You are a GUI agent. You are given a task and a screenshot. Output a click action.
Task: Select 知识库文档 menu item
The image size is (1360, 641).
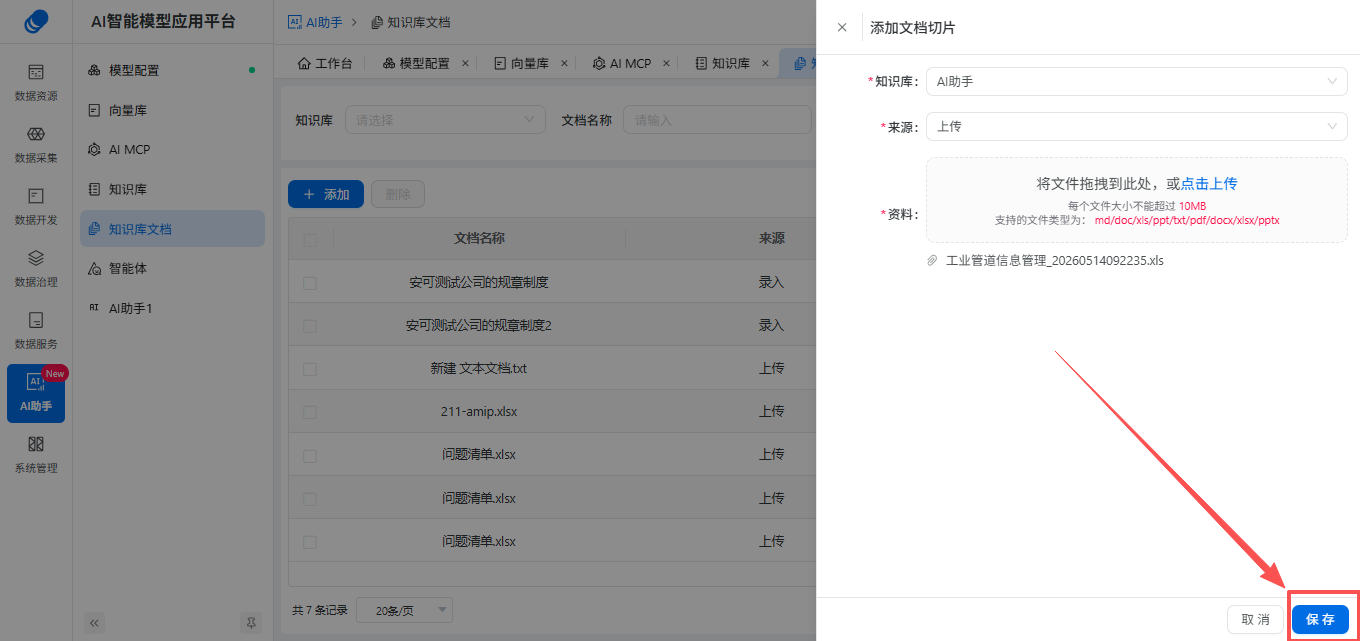click(x=172, y=229)
